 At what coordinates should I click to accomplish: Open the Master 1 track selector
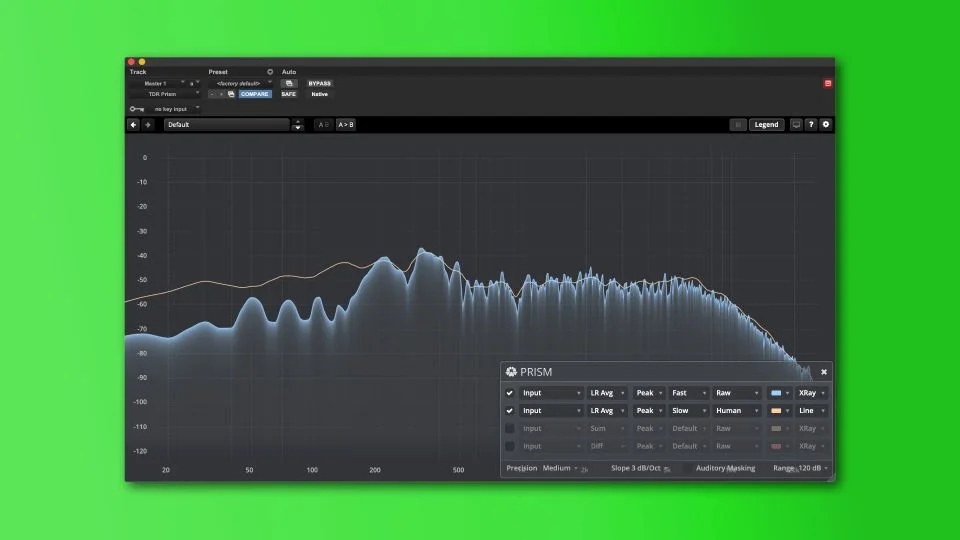point(157,83)
